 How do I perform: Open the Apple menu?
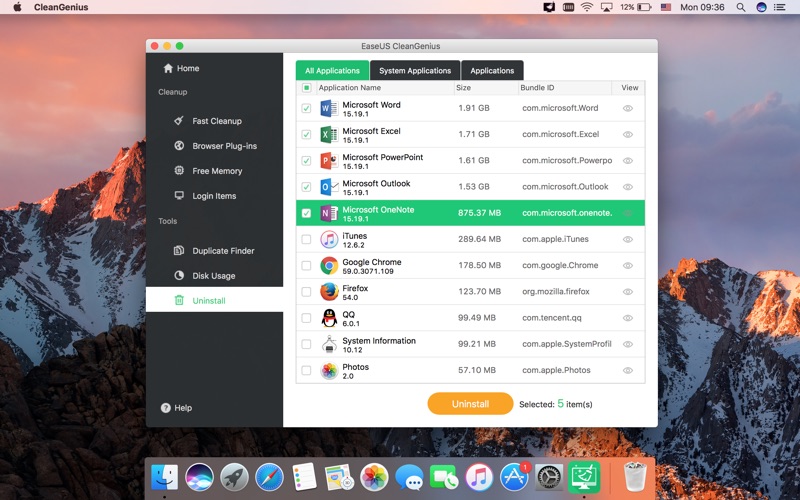pos(17,7)
